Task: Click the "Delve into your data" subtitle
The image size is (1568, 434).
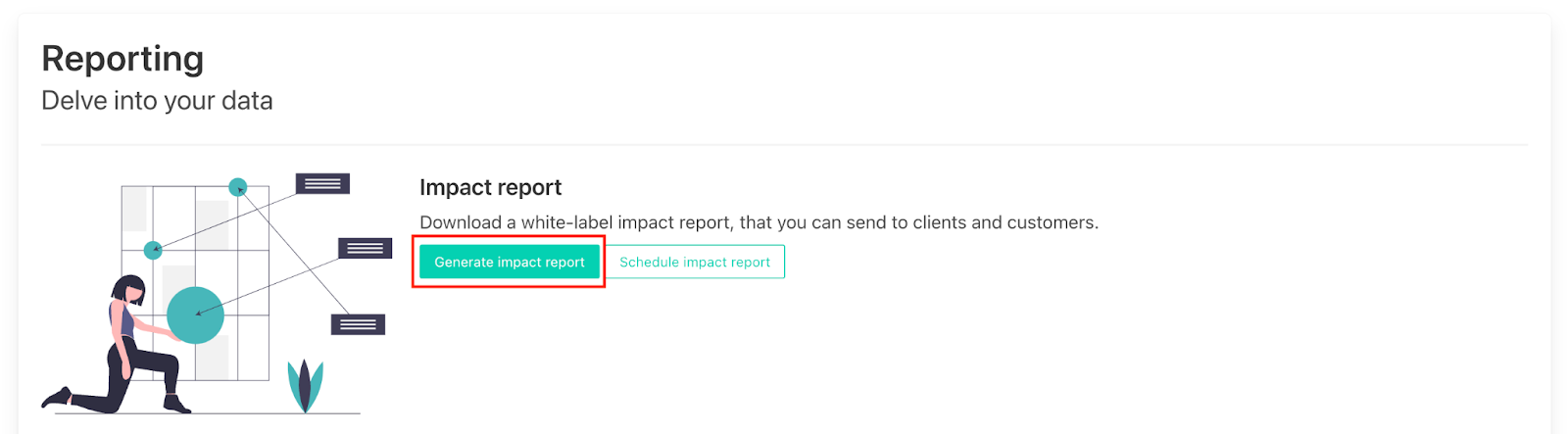Action: click(x=157, y=101)
